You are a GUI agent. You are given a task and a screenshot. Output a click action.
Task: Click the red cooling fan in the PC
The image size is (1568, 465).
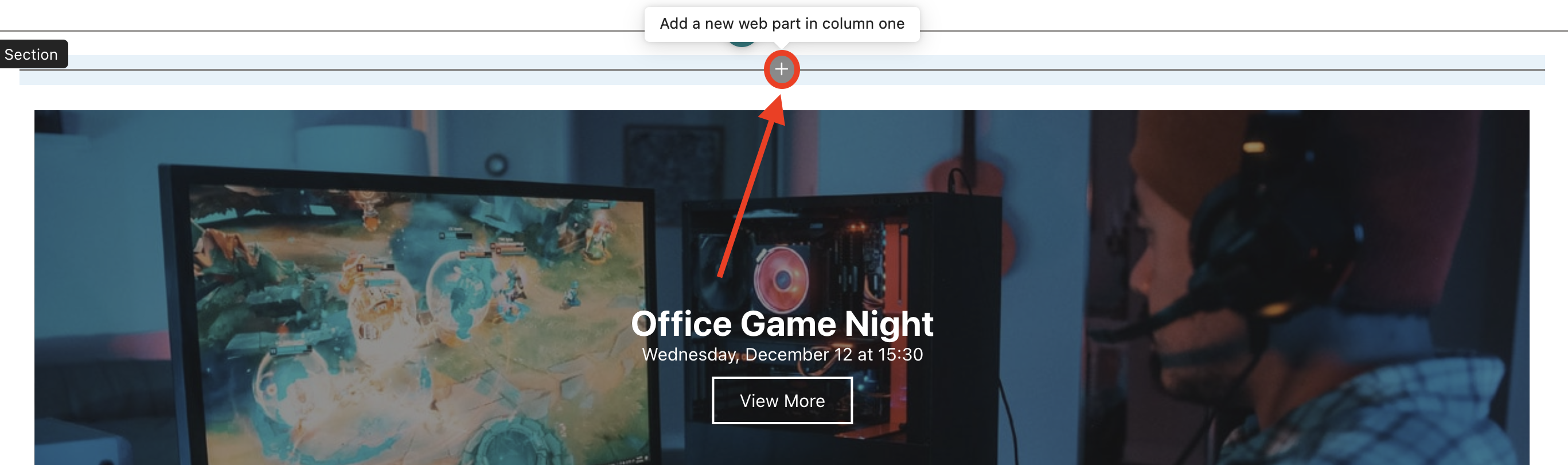781,277
